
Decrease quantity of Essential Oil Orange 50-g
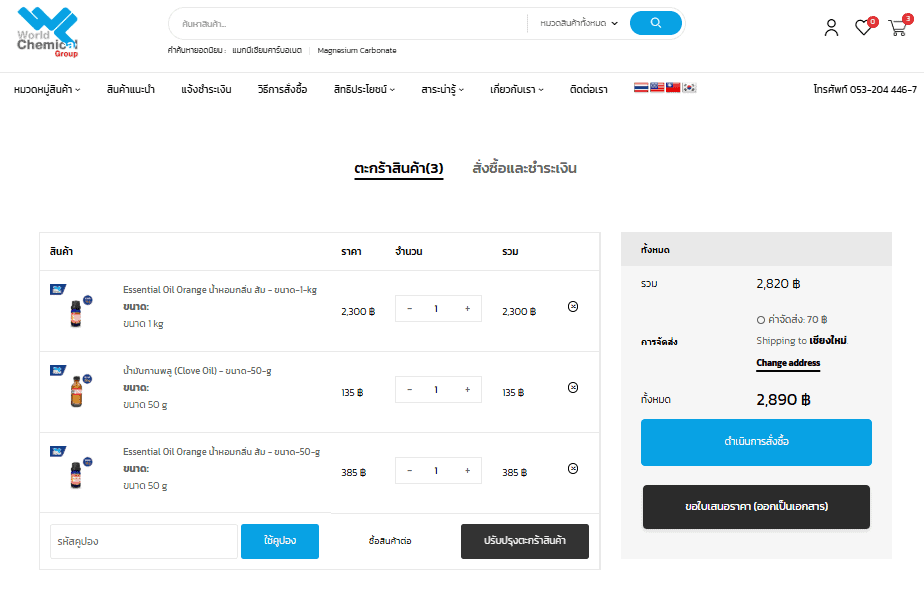pyautogui.click(x=410, y=471)
